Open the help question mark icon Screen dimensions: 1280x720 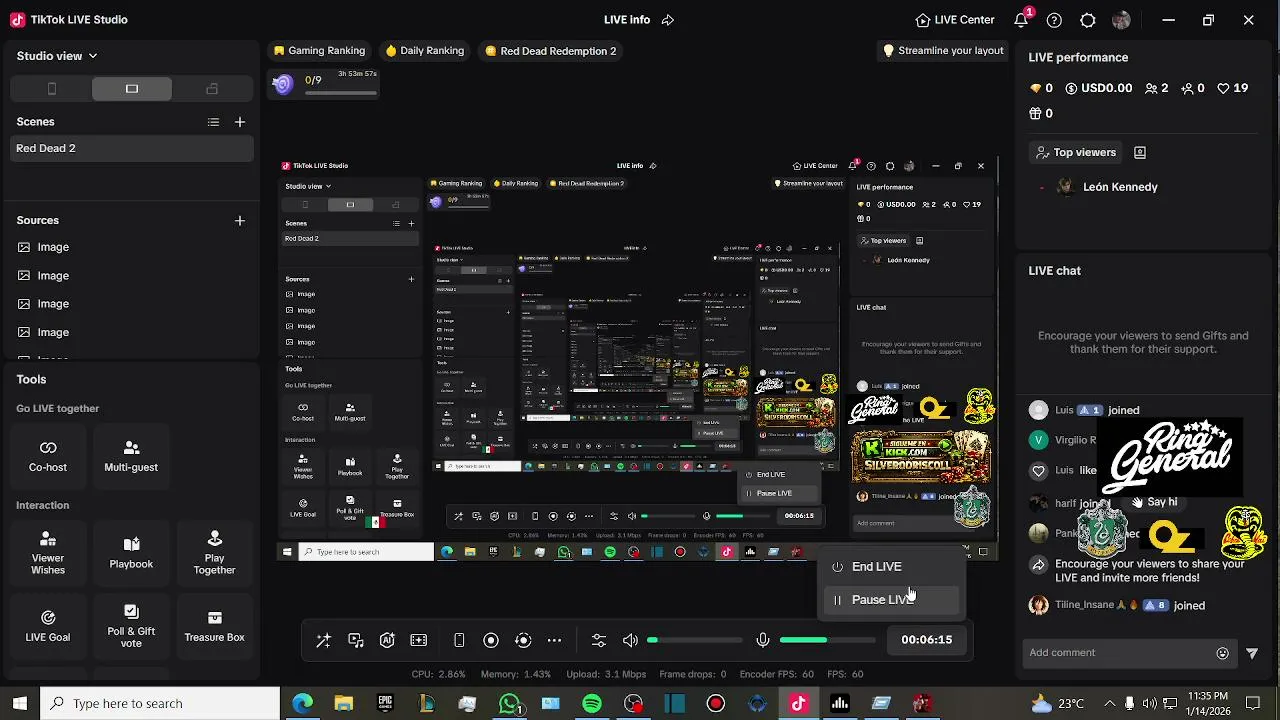pyautogui.click(x=1054, y=20)
